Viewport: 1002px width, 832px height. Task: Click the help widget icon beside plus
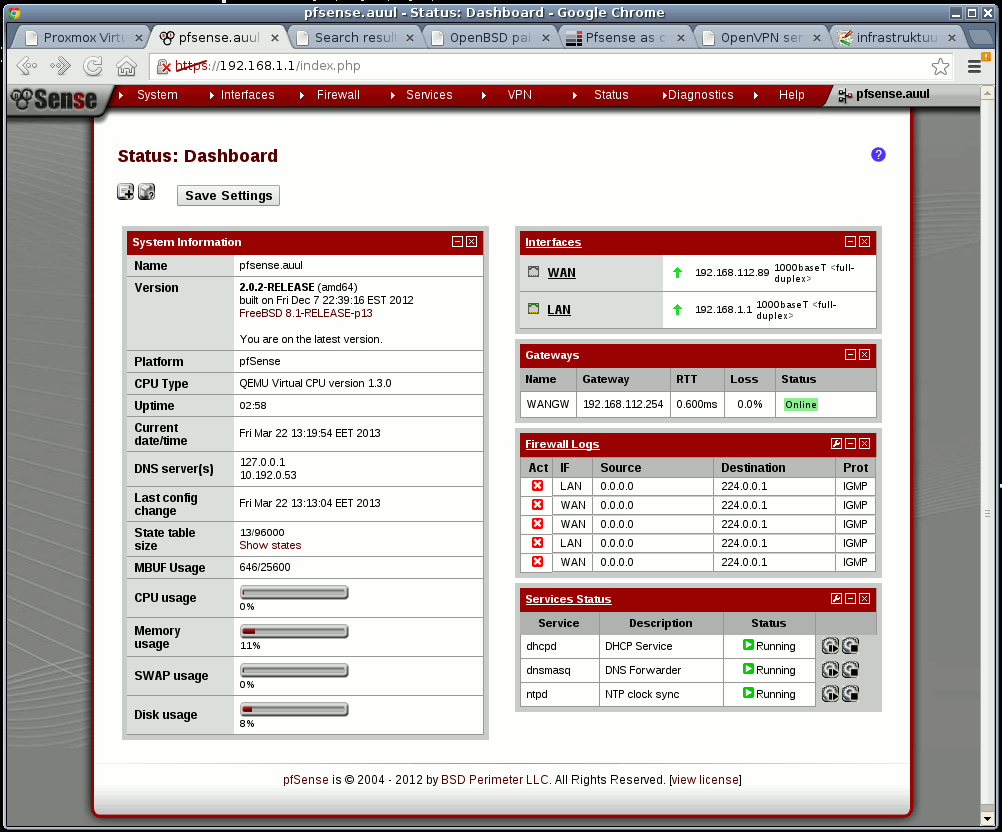pyautogui.click(x=146, y=192)
